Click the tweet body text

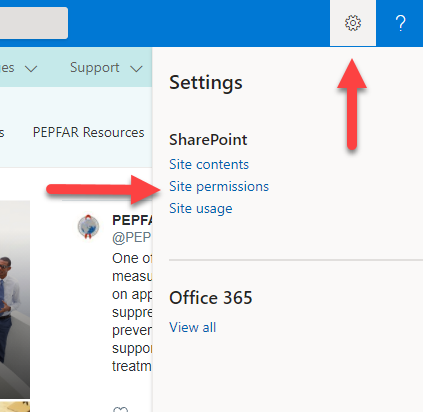click(x=132, y=312)
